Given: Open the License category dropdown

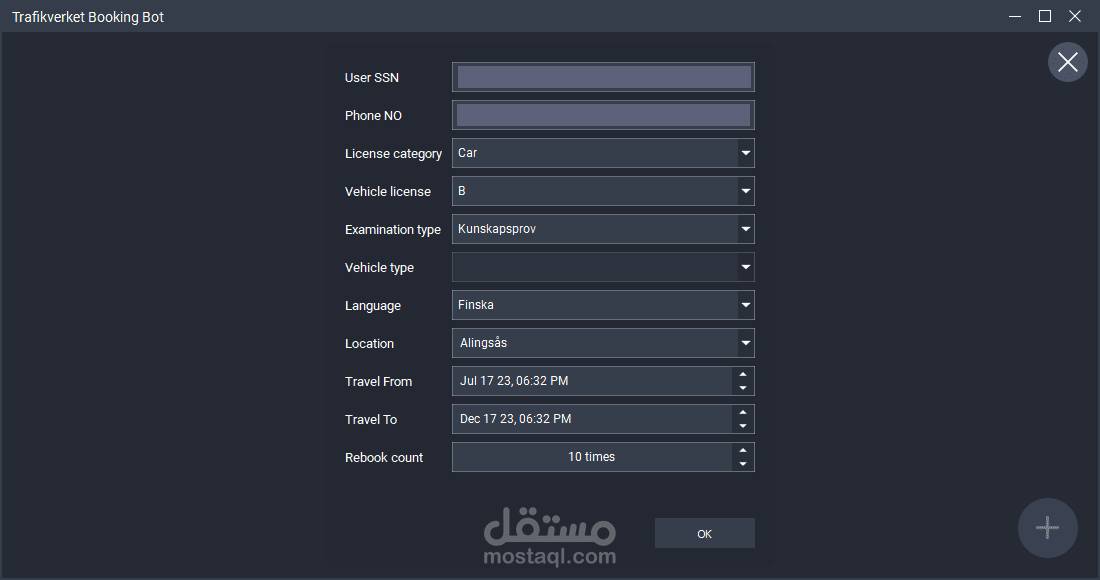Looking at the screenshot, I should pos(746,153).
